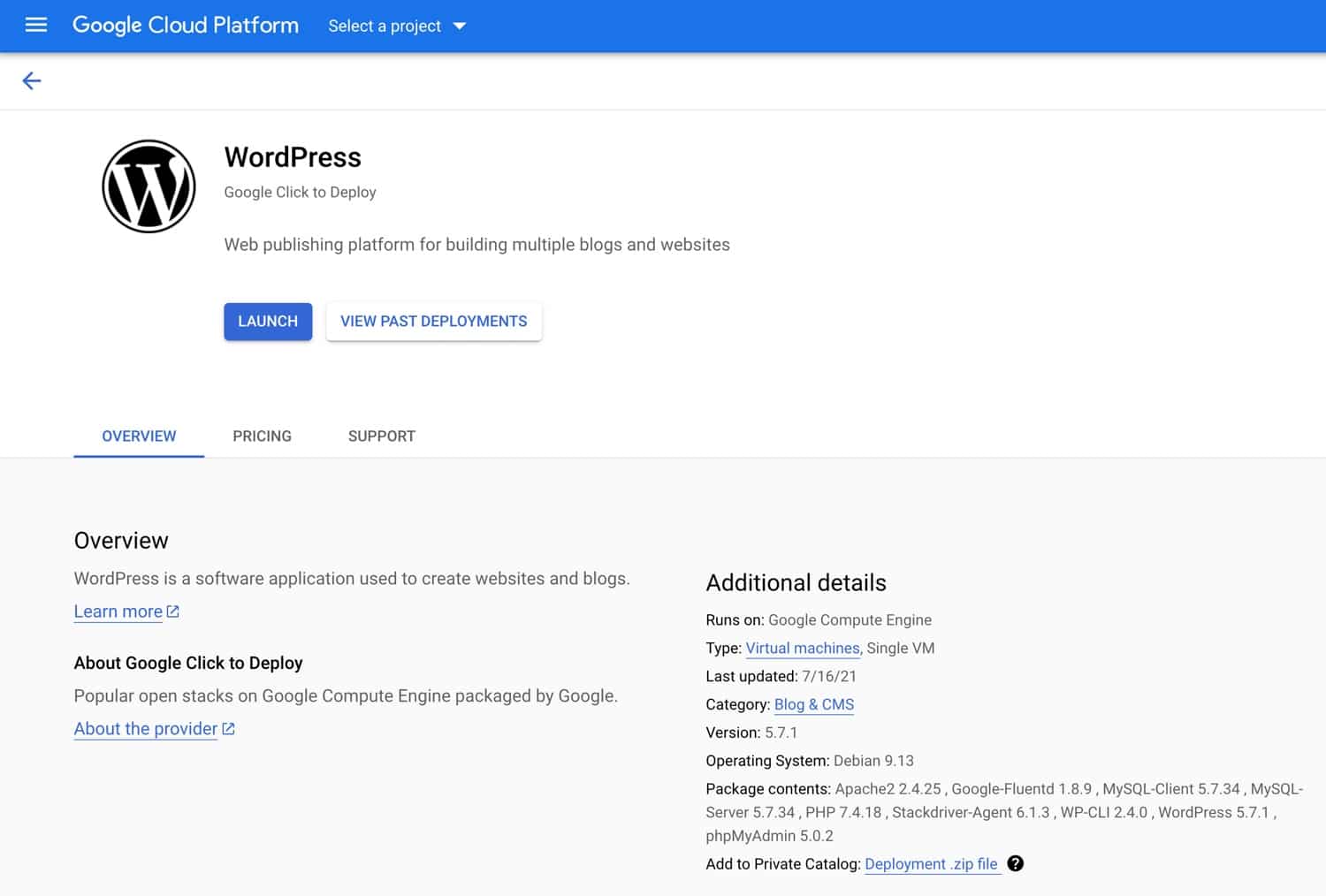1326x896 pixels.
Task: Click the WordPress product thumbnail image
Action: [x=149, y=186]
